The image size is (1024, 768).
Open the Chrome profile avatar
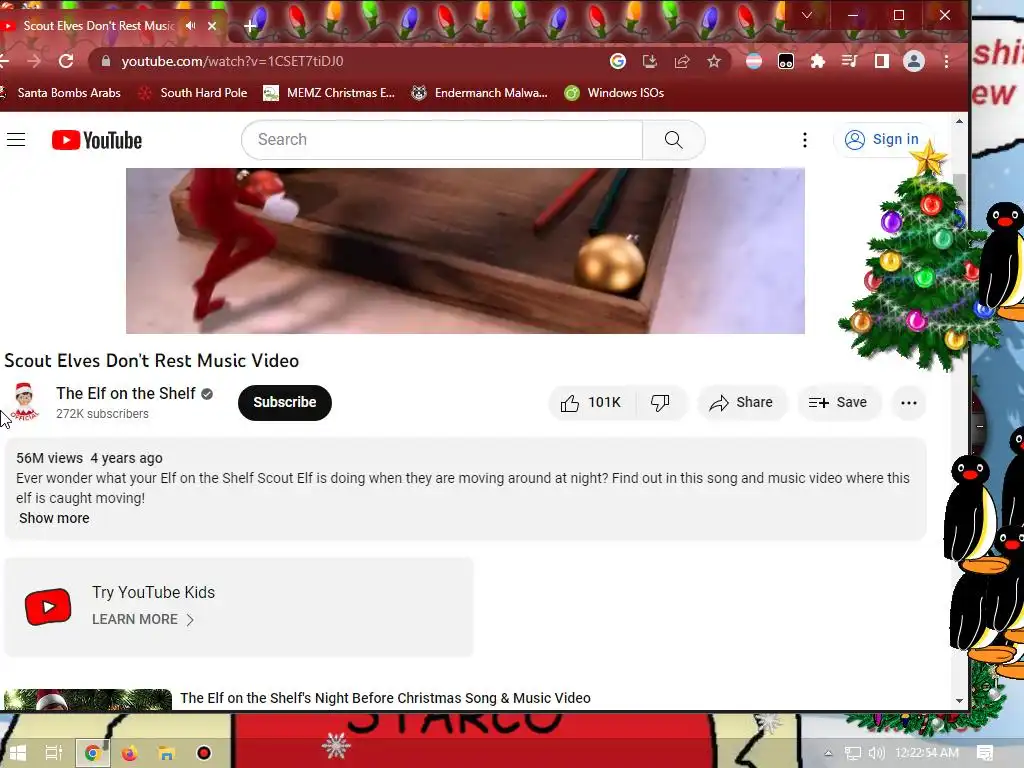pos(914,61)
